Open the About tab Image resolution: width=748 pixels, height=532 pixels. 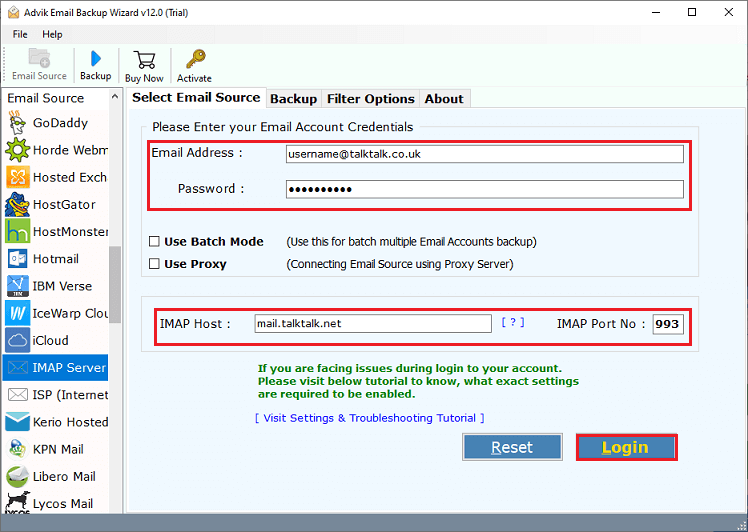coord(444,99)
